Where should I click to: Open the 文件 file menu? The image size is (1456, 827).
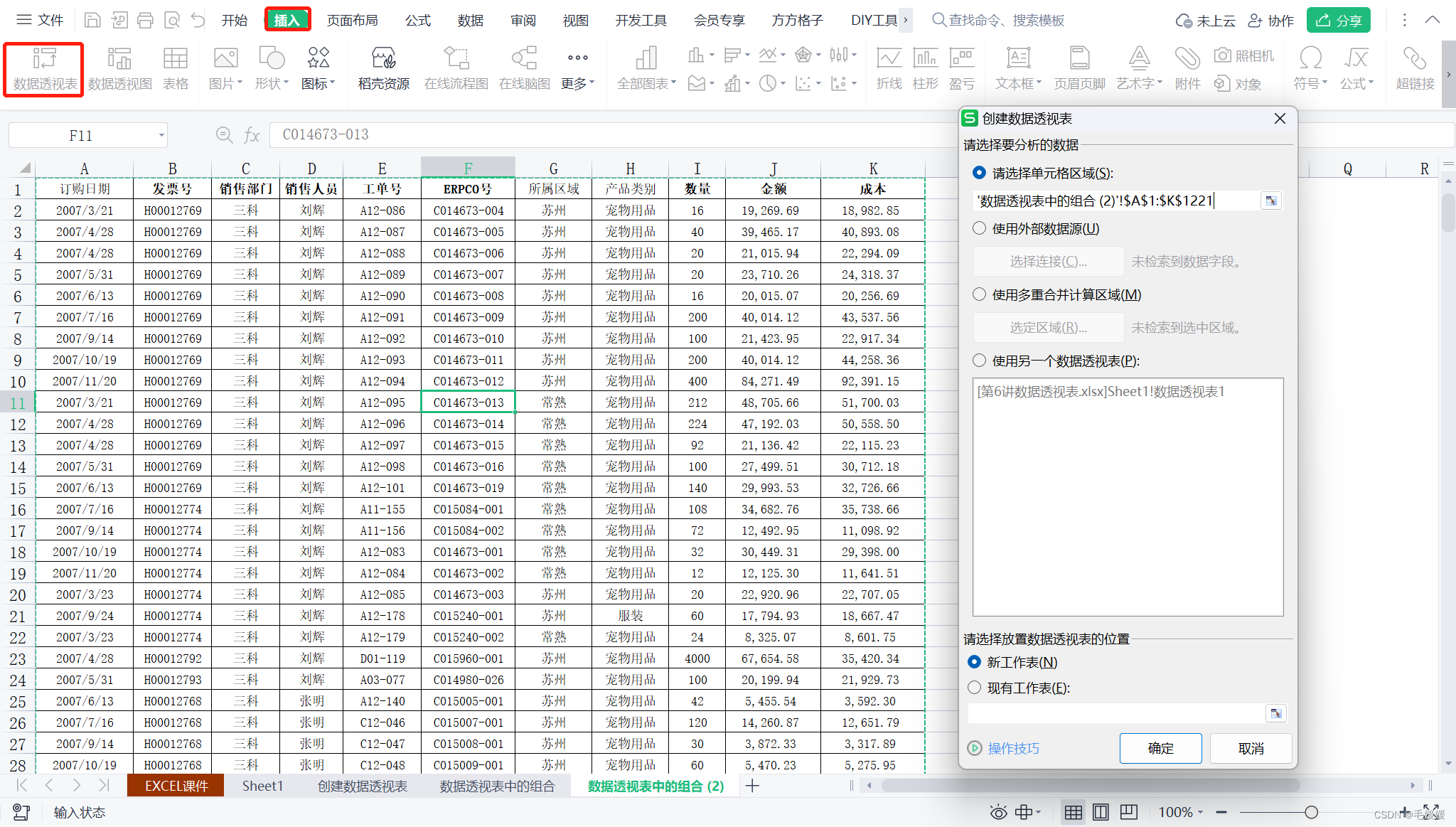point(40,20)
